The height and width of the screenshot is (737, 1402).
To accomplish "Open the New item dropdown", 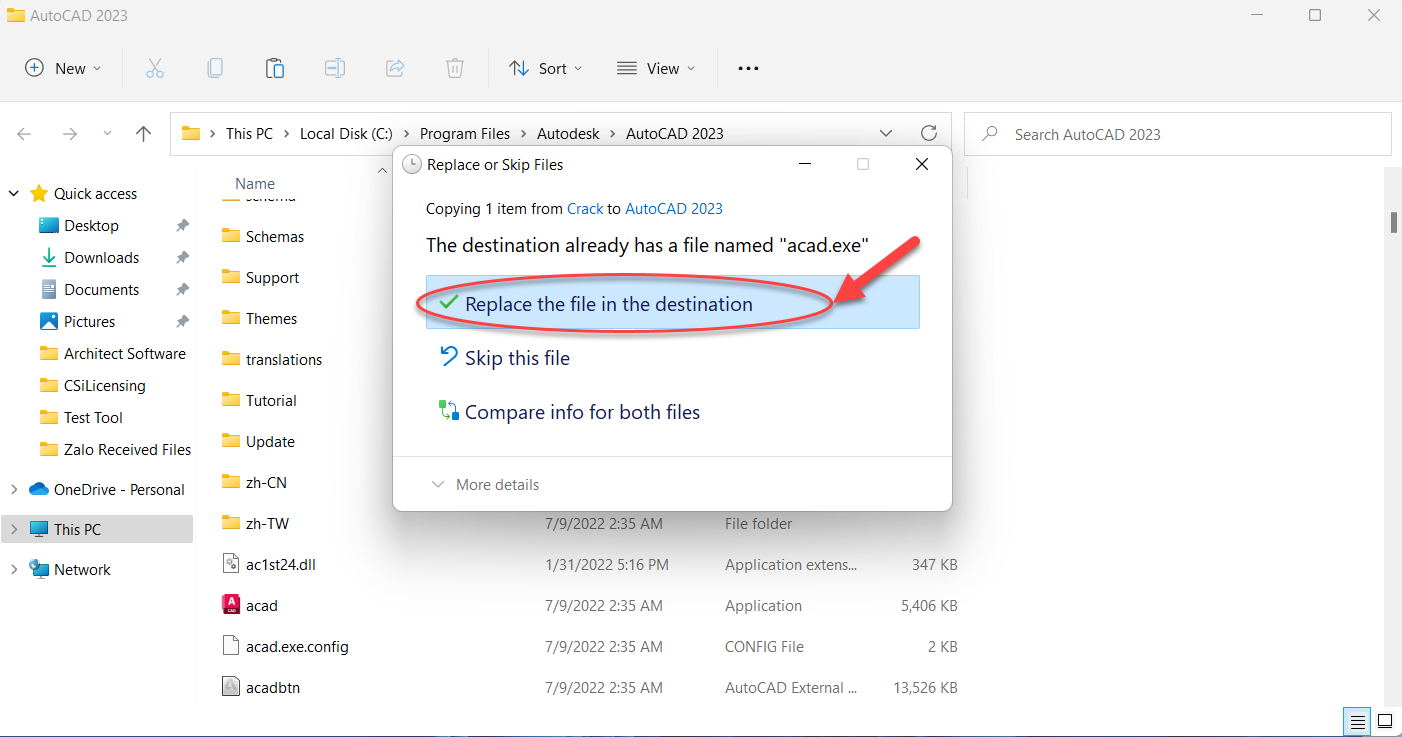I will pyautogui.click(x=63, y=68).
